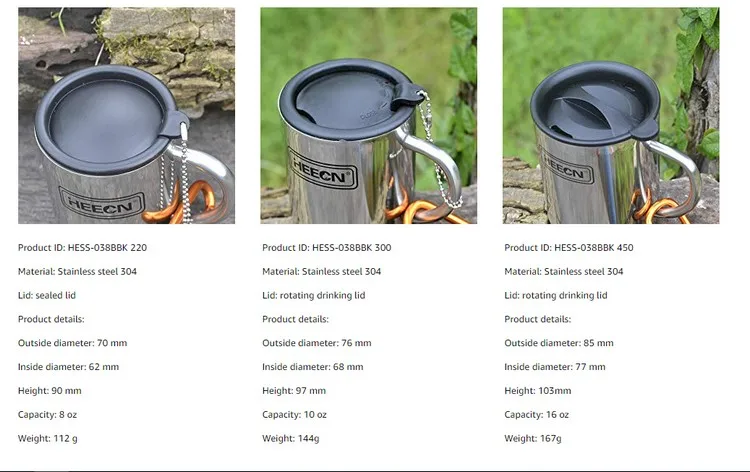The image size is (750, 472).
Task: Click the 450 rotating-lid mug photo
Action: [x=611, y=115]
